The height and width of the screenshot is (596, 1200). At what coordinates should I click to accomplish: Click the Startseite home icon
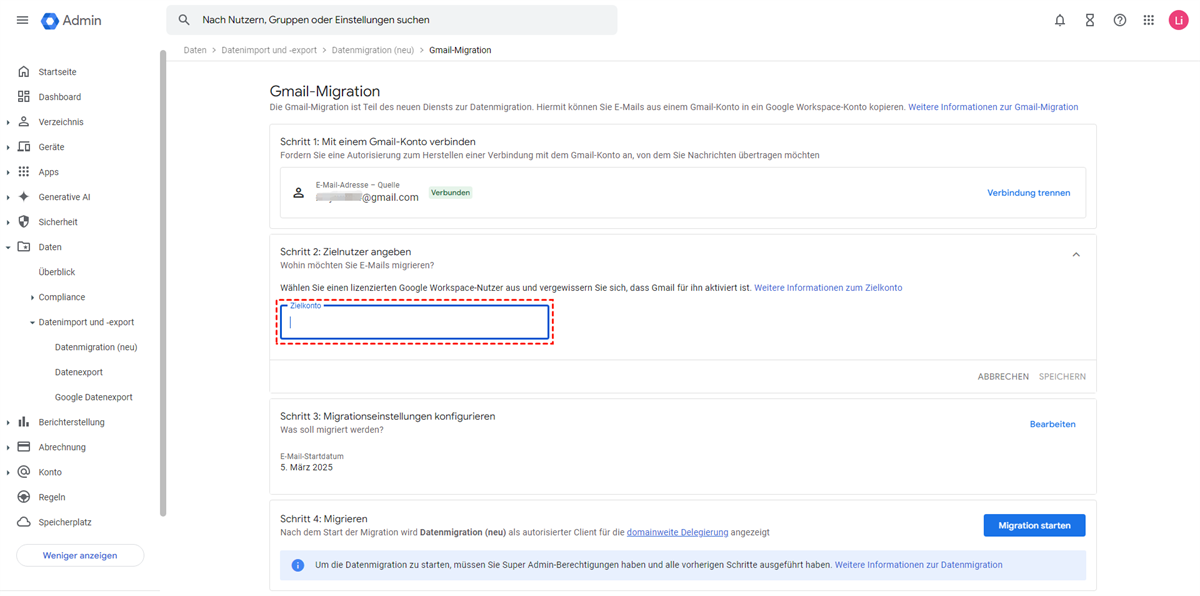[24, 72]
